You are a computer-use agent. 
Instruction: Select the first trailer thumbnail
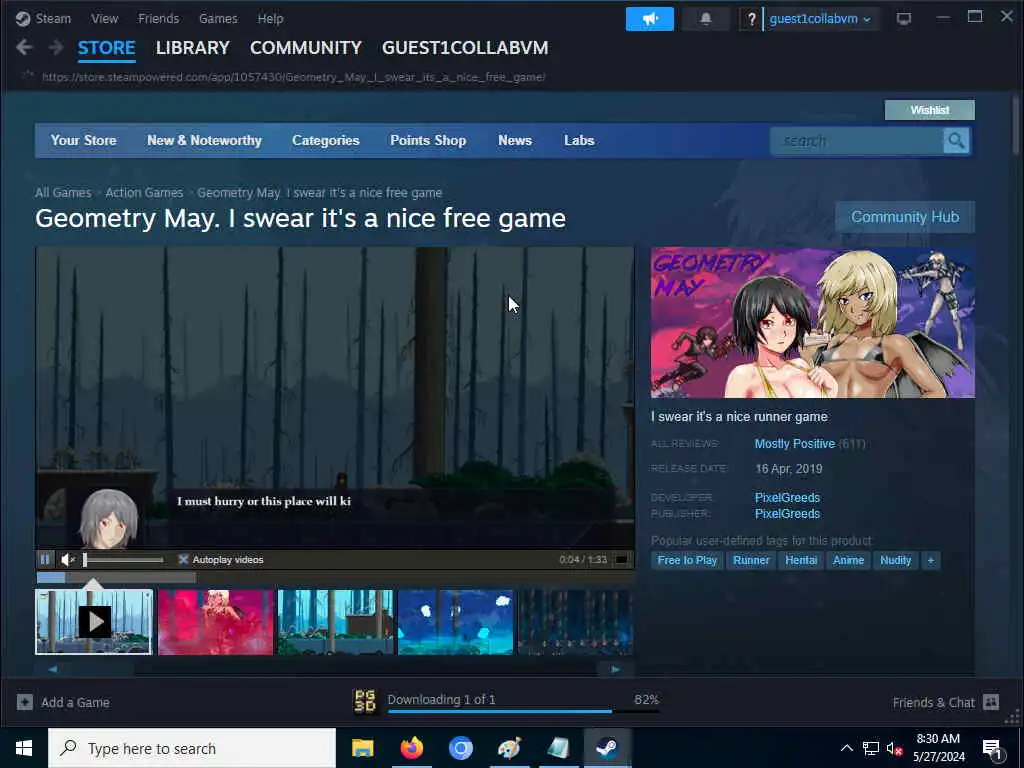(x=94, y=622)
